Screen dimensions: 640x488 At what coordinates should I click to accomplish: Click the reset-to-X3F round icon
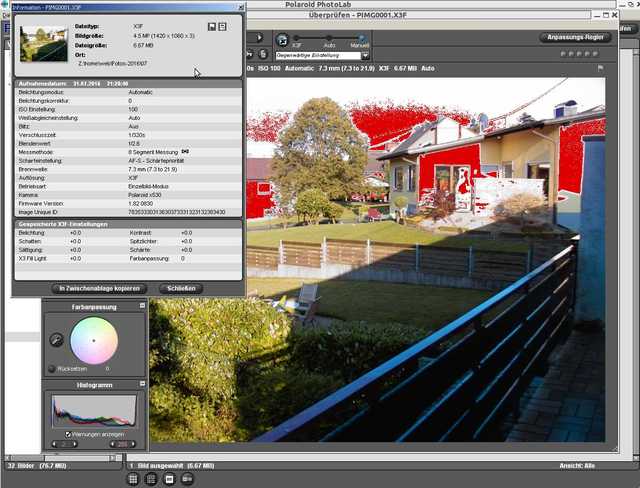[x=282, y=40]
